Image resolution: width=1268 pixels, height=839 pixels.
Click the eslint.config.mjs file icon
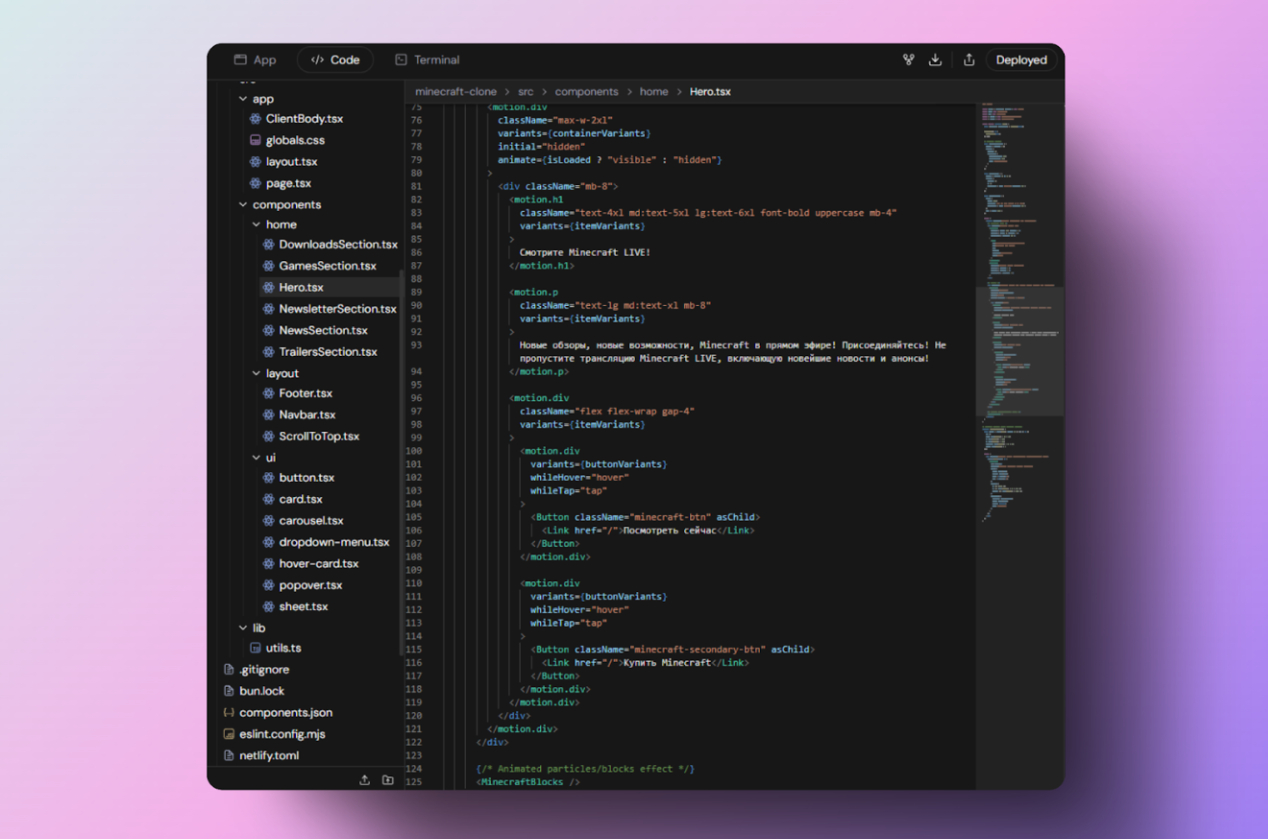click(229, 734)
